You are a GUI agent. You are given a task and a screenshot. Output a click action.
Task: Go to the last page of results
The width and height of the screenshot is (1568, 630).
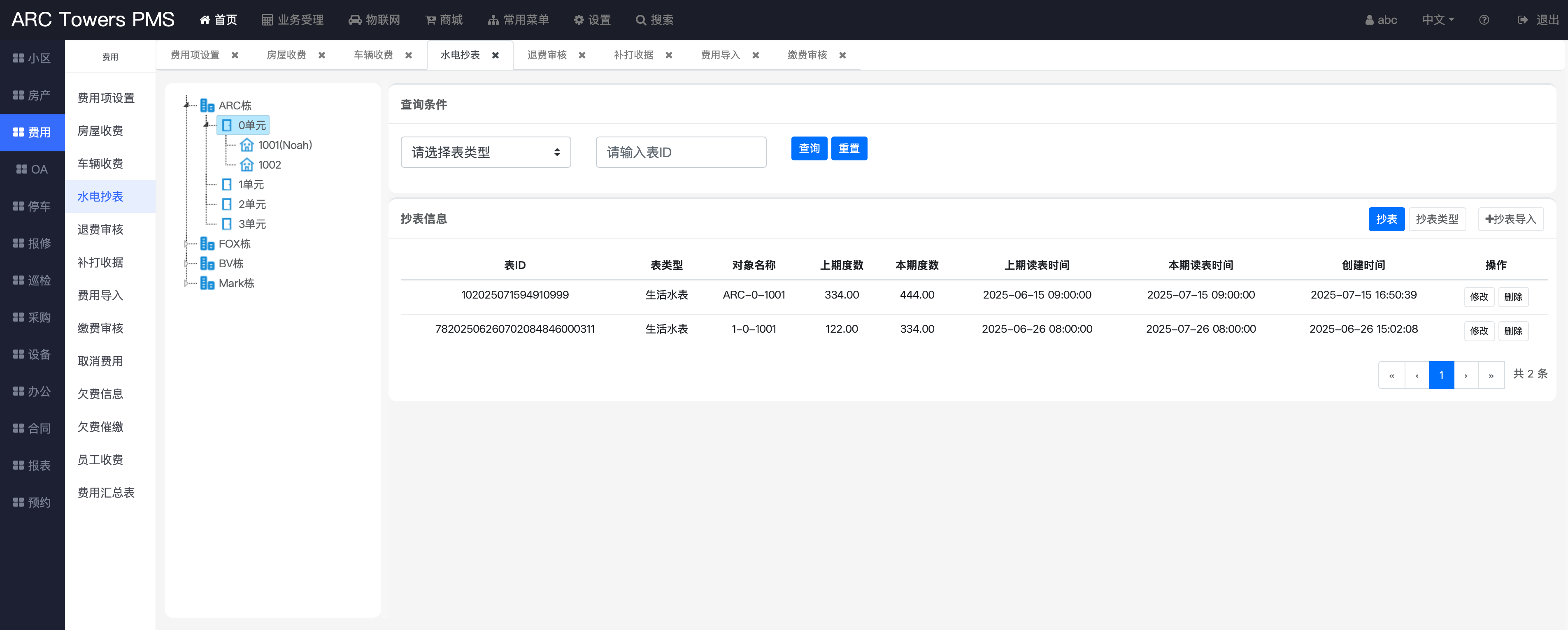(1491, 375)
